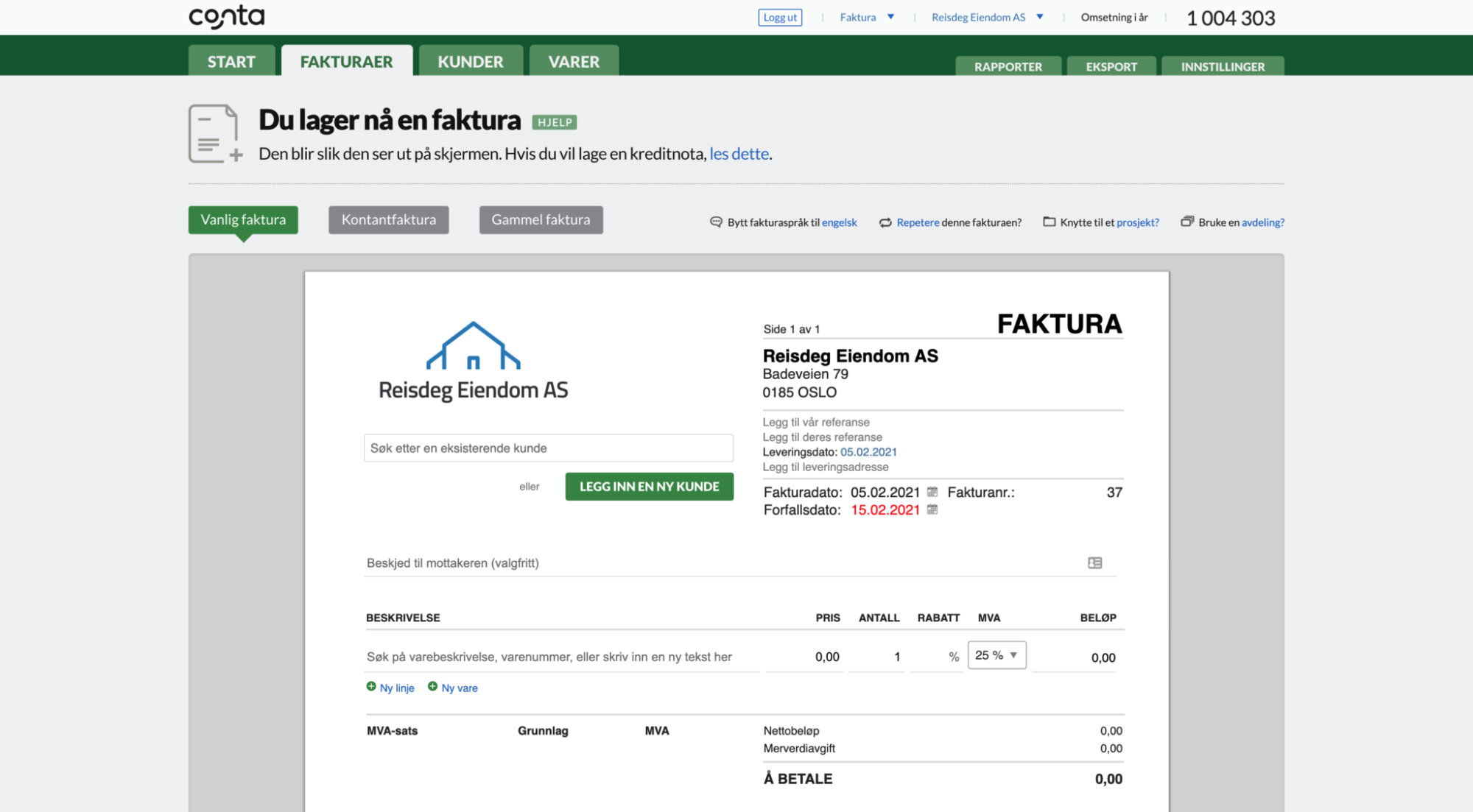
Task: Click the Logg ut button
Action: coord(780,17)
